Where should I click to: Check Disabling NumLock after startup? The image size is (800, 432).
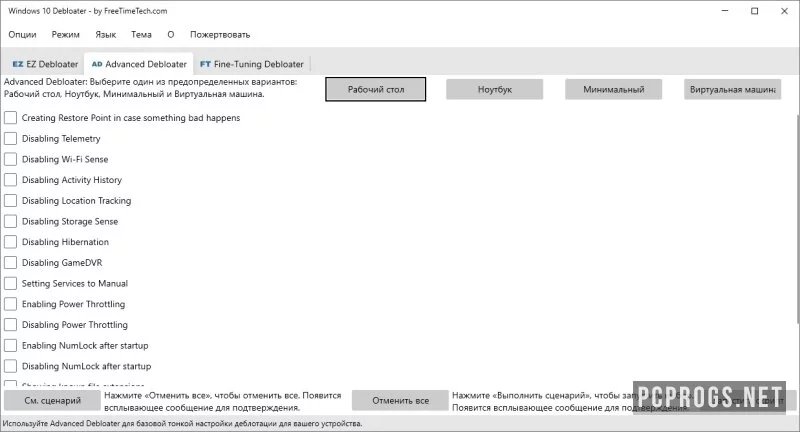coord(11,366)
